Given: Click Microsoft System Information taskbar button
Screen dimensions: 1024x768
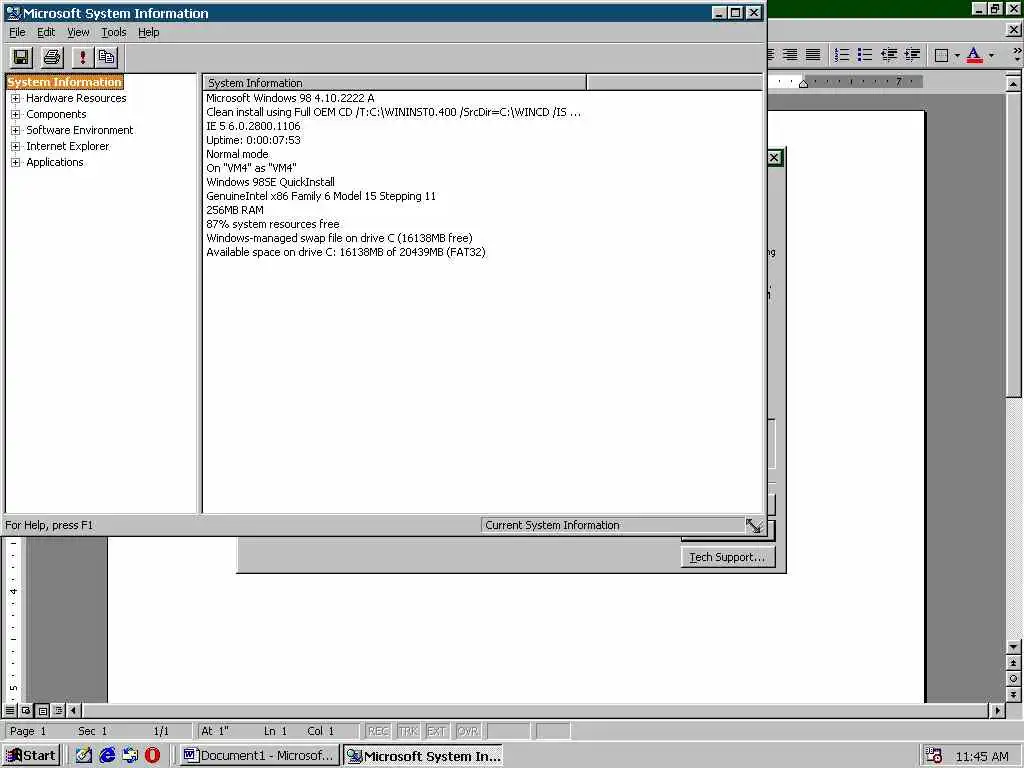Looking at the screenshot, I should click(x=423, y=756).
